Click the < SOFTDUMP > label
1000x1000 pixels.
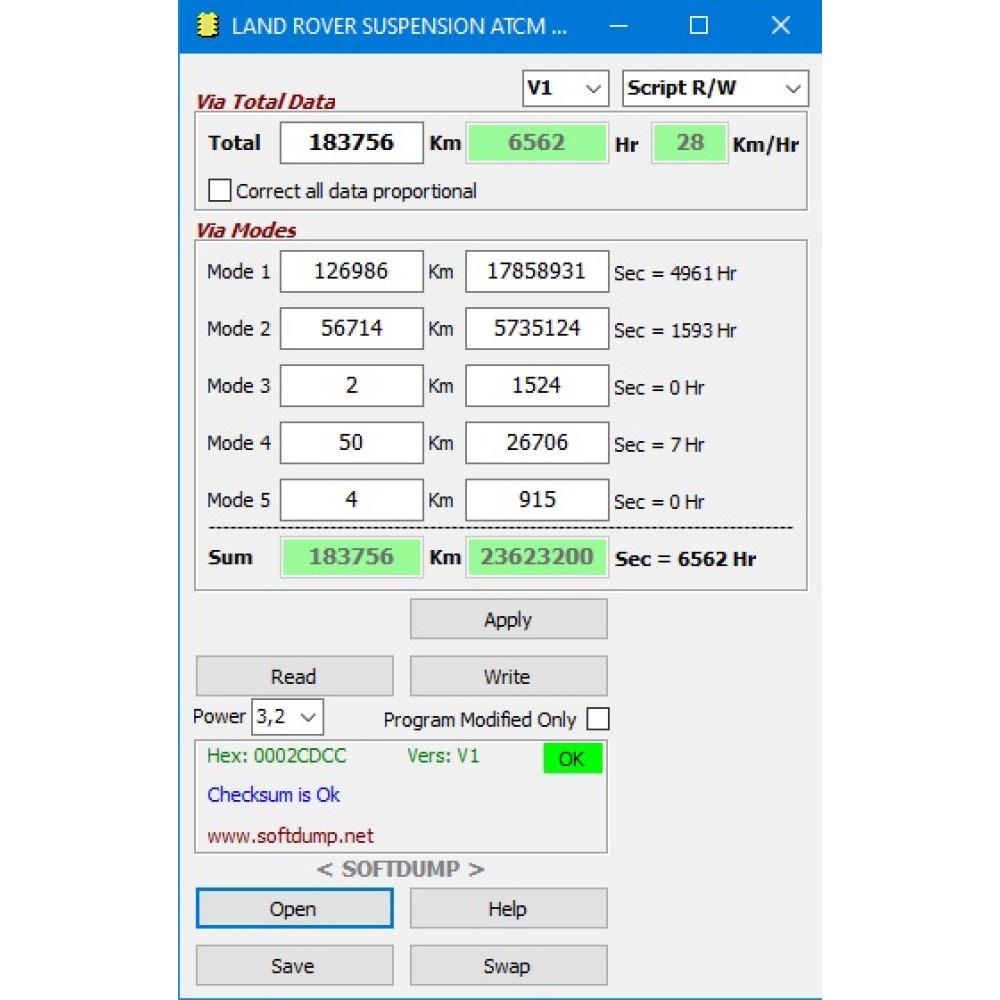[401, 869]
